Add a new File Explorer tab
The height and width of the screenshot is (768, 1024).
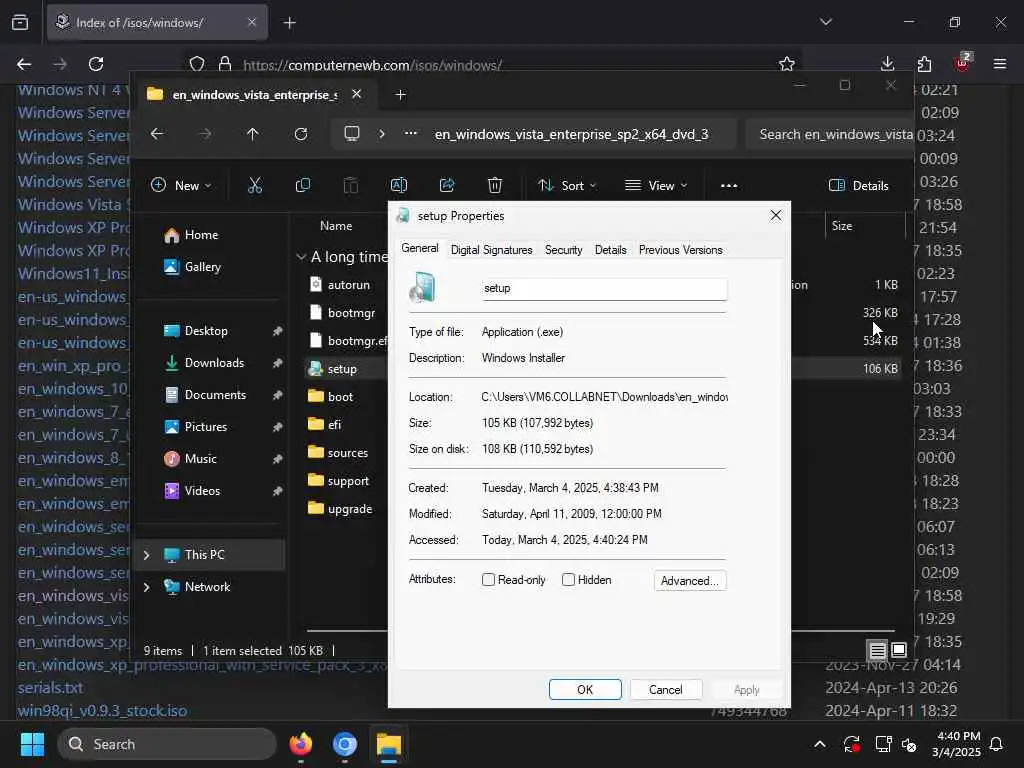pos(400,95)
